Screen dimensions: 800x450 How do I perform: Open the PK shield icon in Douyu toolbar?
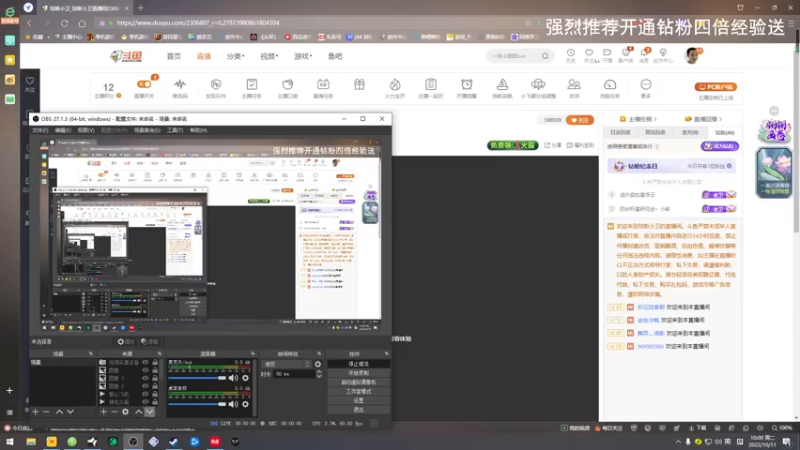216,84
